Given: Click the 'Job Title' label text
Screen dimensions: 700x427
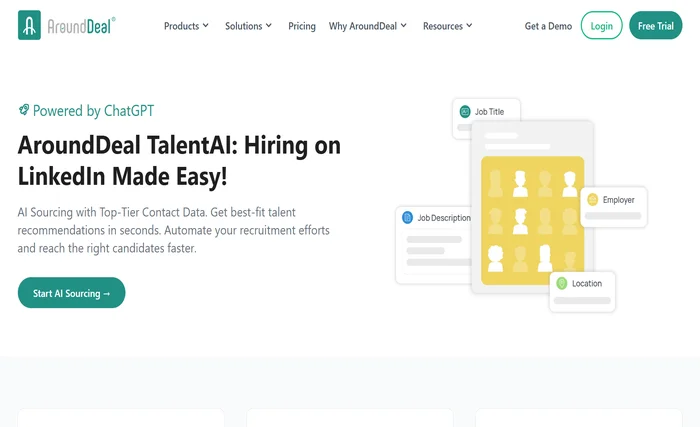Looking at the screenshot, I should tap(489, 112).
